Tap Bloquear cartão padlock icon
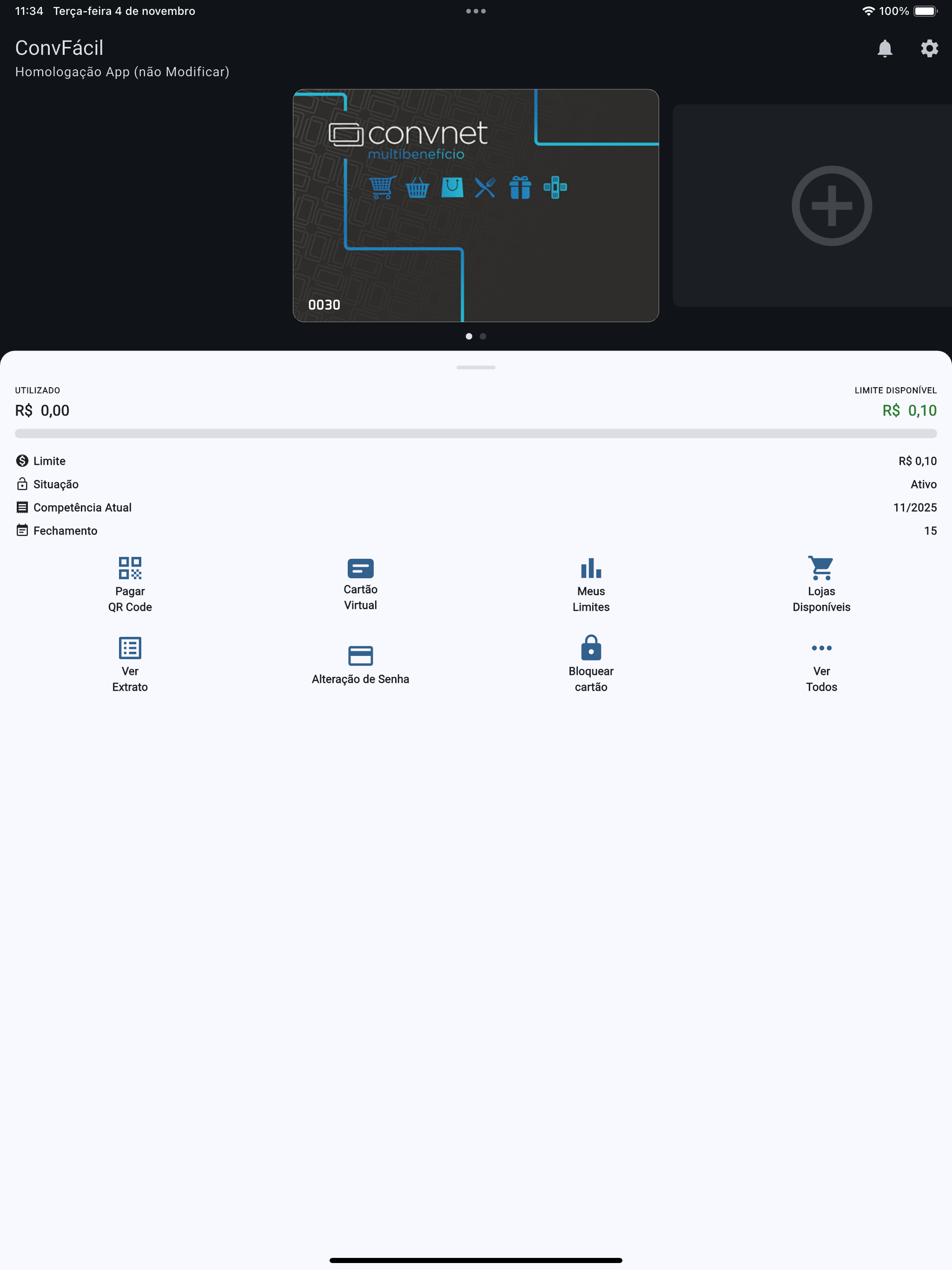Image resolution: width=952 pixels, height=1270 pixels. pyautogui.click(x=591, y=647)
